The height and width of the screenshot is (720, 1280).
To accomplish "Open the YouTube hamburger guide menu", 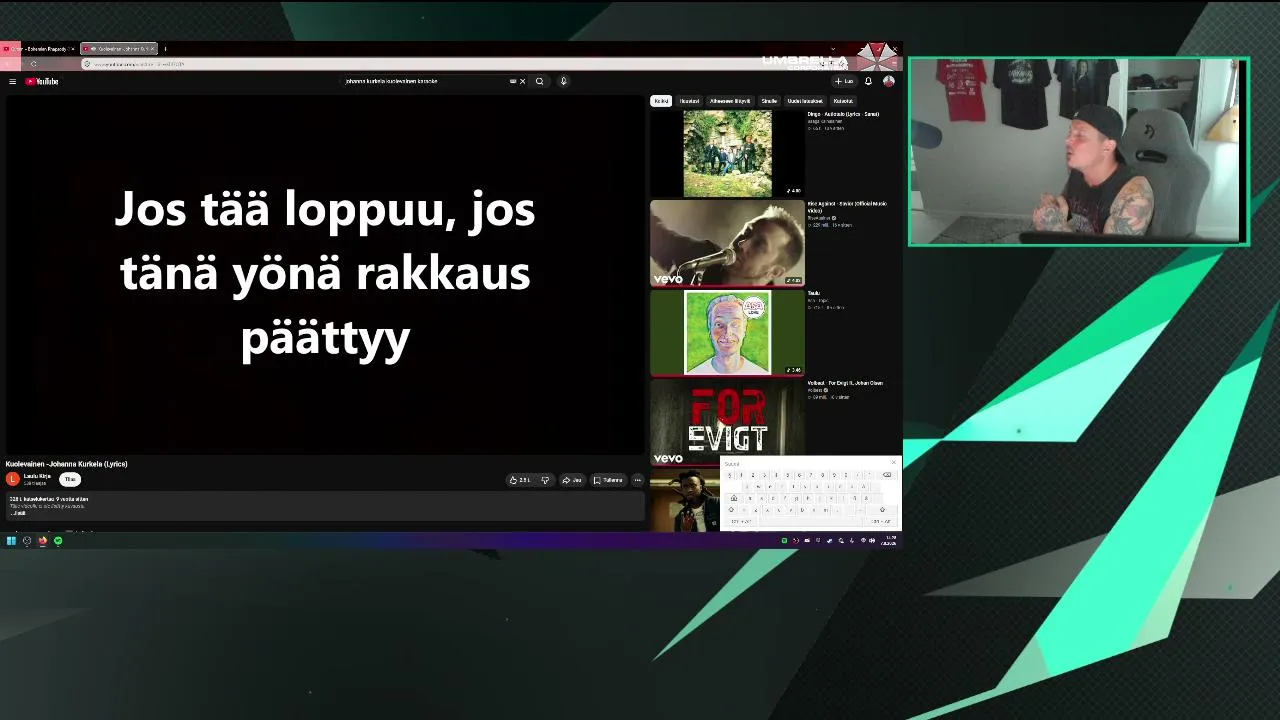I will (12, 81).
